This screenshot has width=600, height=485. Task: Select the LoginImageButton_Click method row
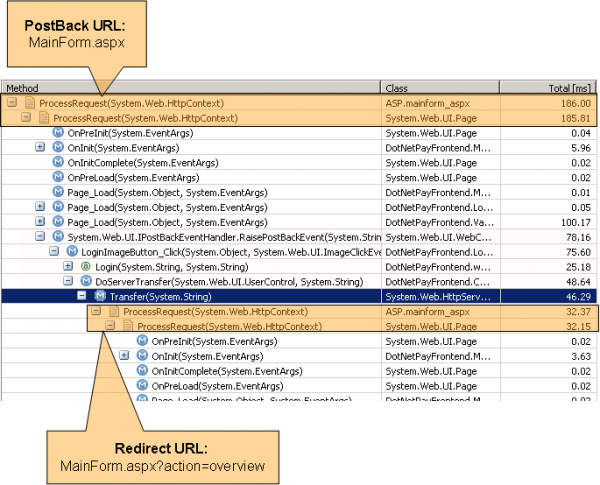pyautogui.click(x=299, y=252)
